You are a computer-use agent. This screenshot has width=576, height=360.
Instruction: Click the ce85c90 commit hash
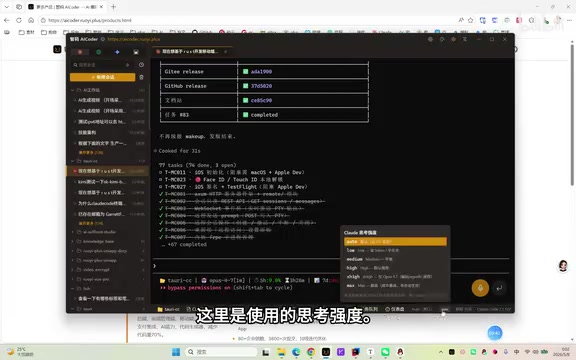click(261, 100)
